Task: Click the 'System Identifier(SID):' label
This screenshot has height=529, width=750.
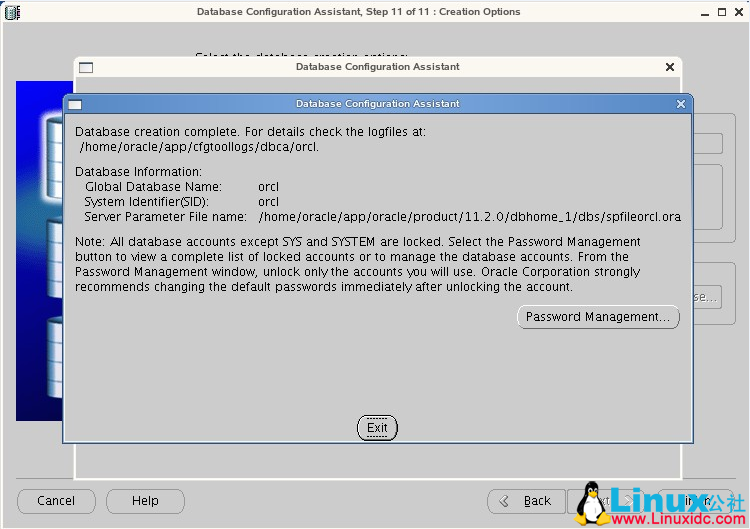Action: click(x=146, y=201)
